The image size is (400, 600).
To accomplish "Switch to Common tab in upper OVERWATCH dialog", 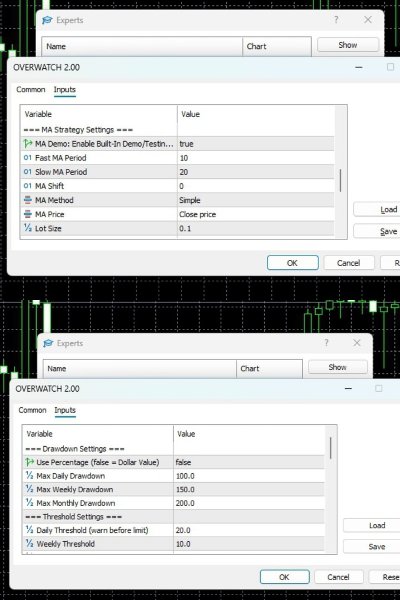I will (x=31, y=90).
